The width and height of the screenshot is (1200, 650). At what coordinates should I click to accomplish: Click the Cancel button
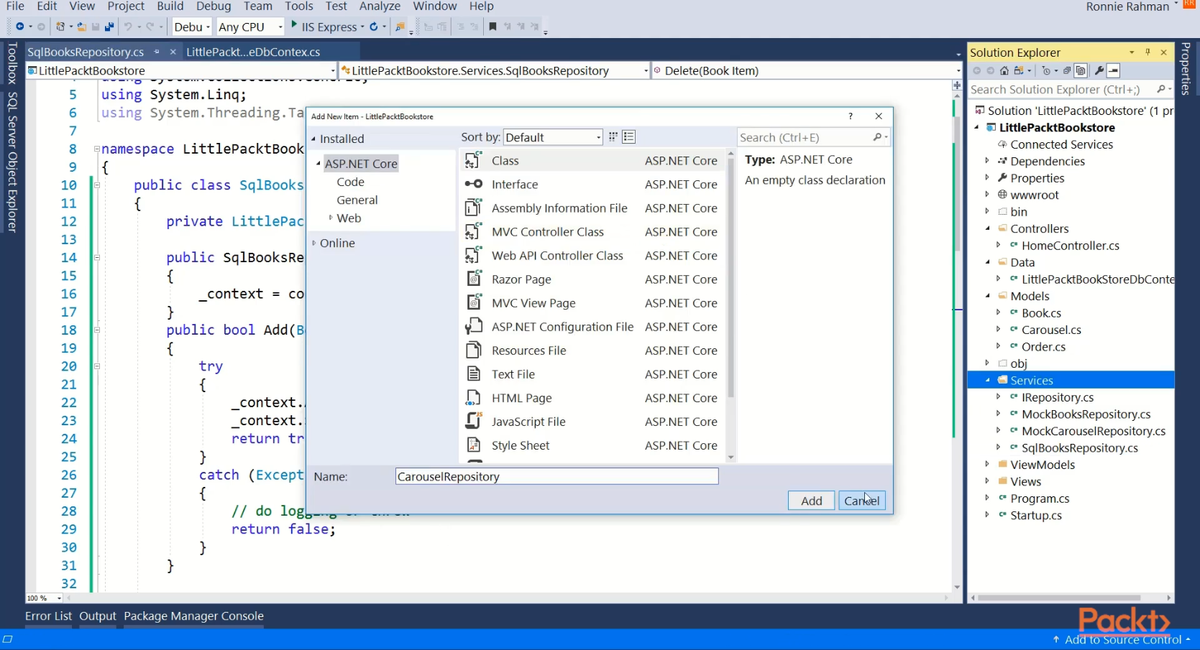(862, 500)
